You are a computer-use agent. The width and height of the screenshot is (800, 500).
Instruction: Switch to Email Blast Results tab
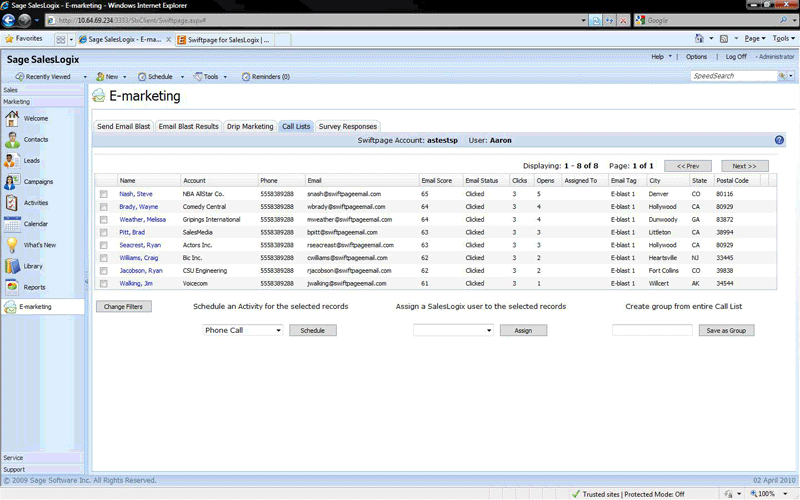[x=188, y=126]
